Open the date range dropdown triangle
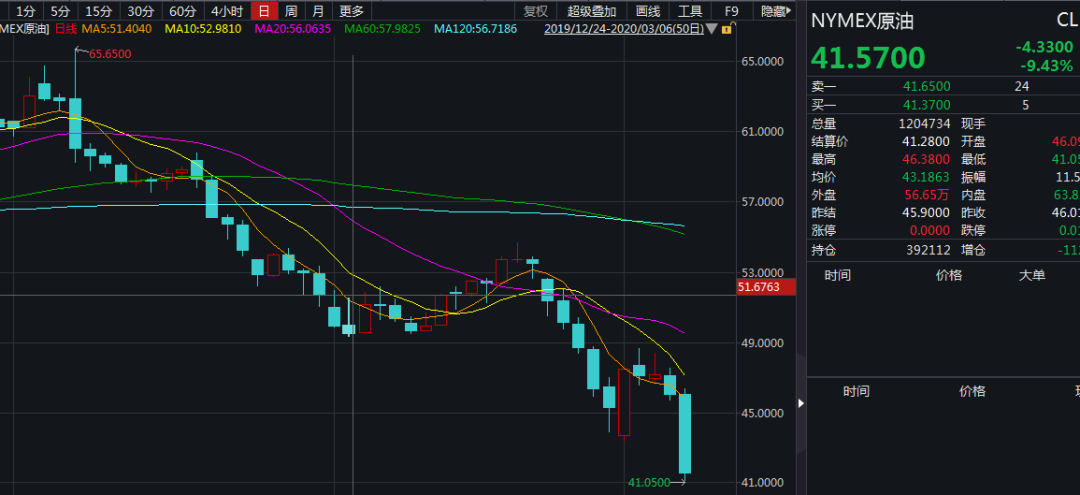This screenshot has width=1080, height=495. pyautogui.click(x=711, y=29)
